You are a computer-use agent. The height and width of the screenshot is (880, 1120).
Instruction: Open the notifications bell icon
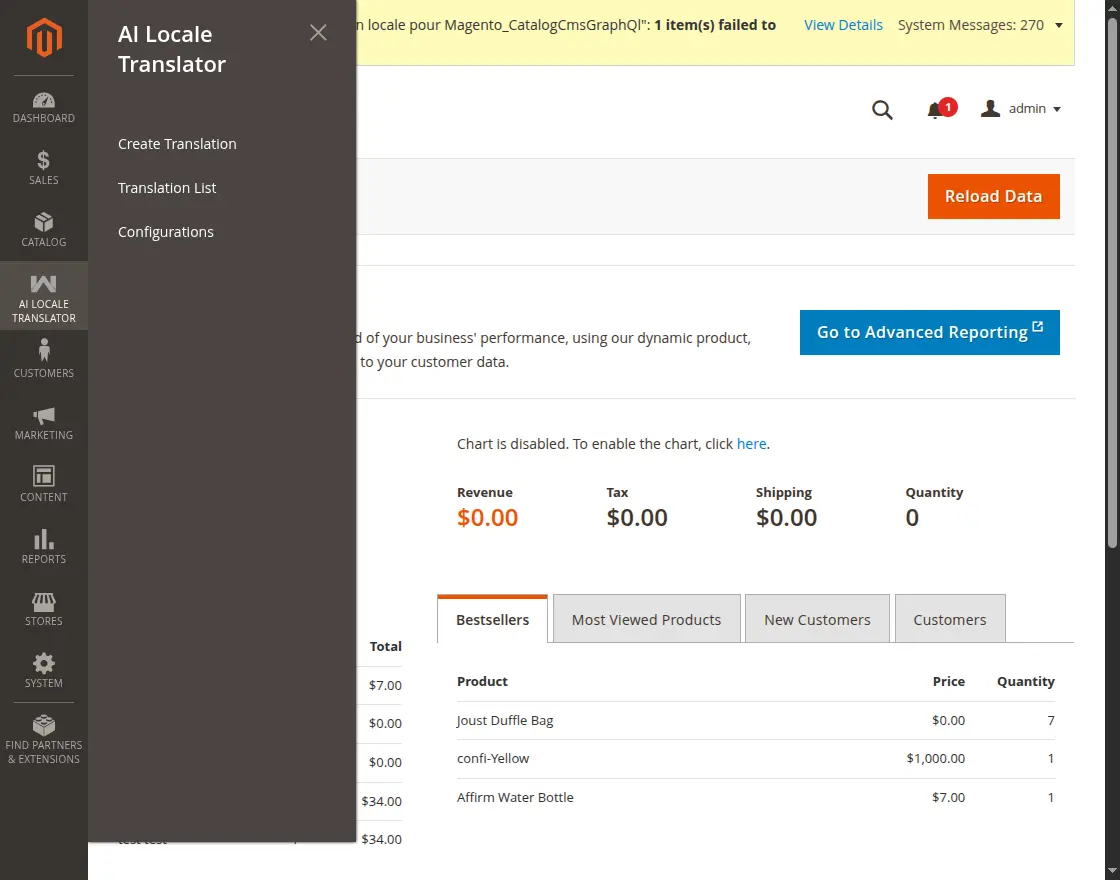[x=936, y=110]
